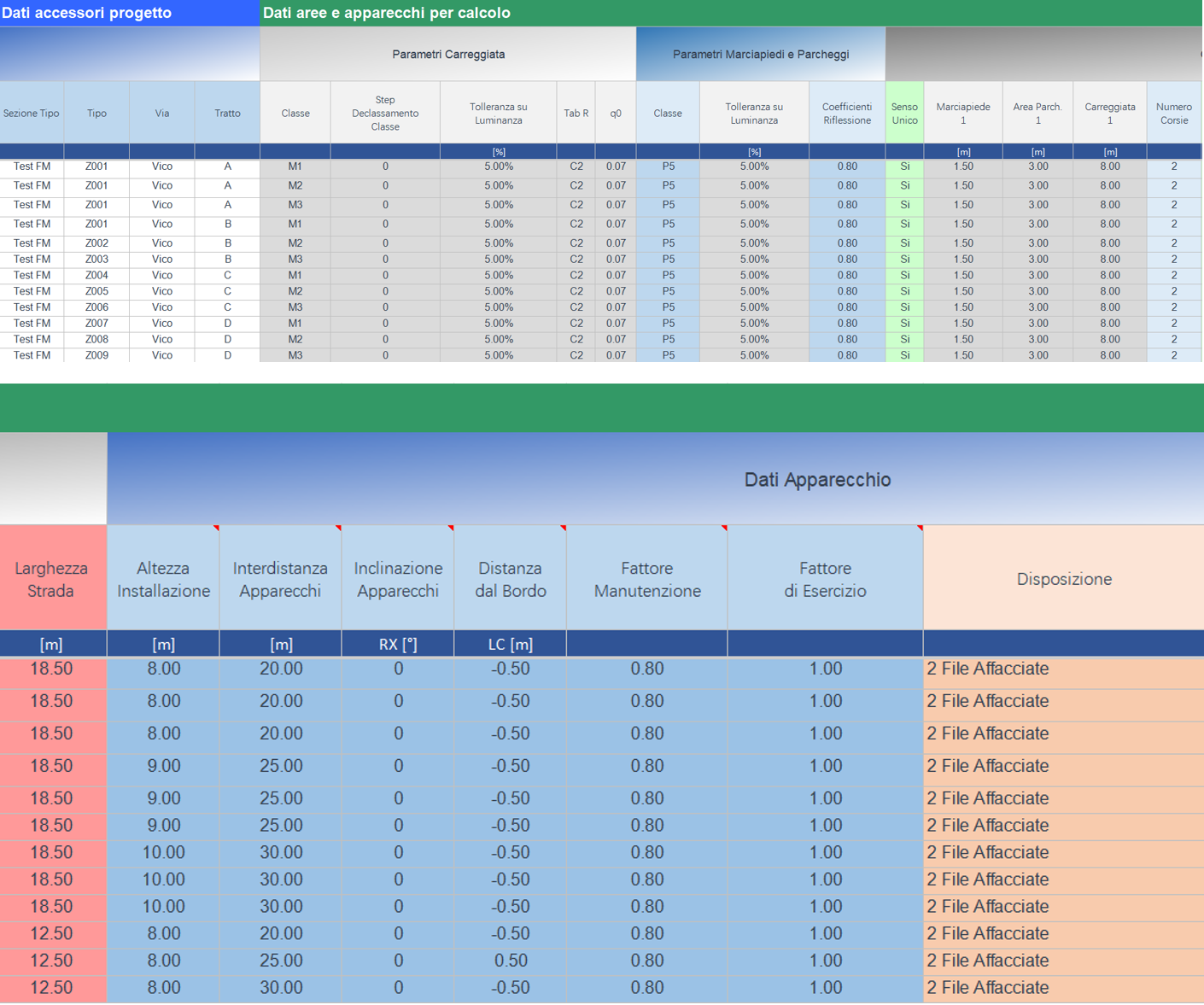Click the Parametri Carreggiata group header

coord(448,55)
